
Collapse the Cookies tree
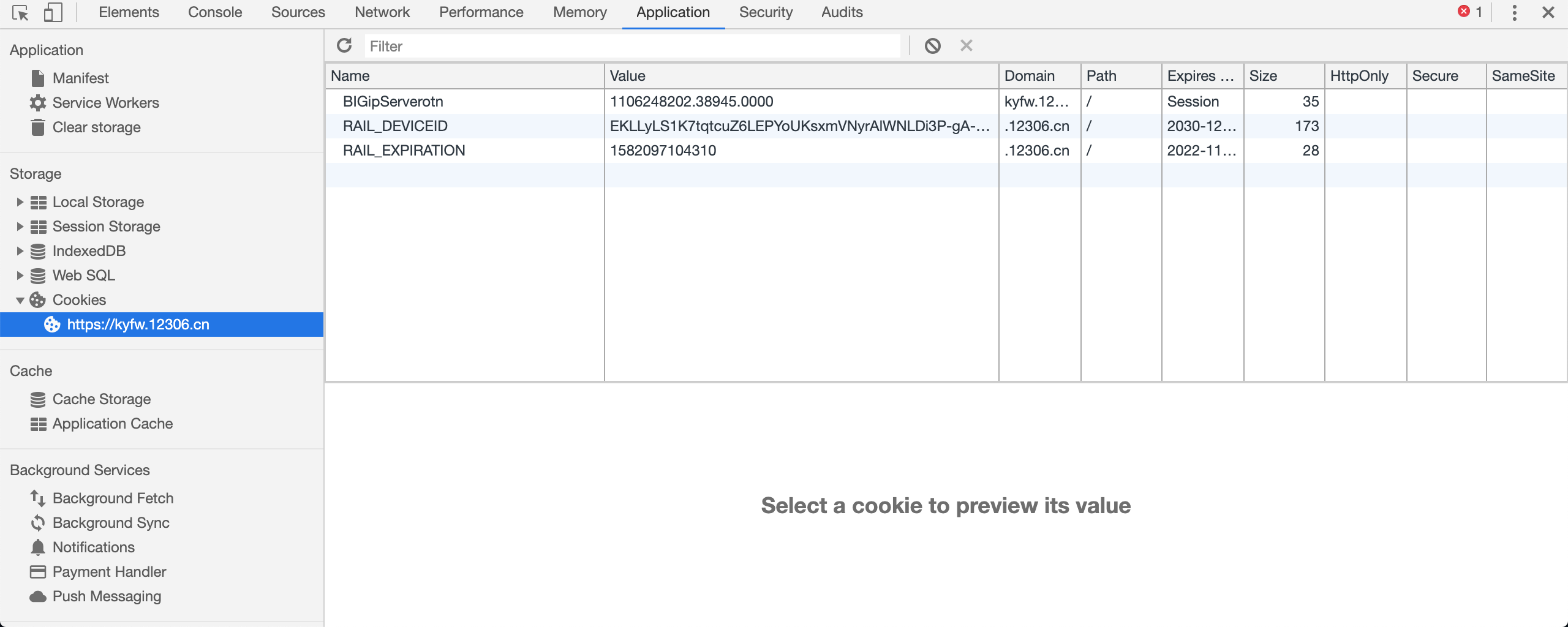pos(20,300)
